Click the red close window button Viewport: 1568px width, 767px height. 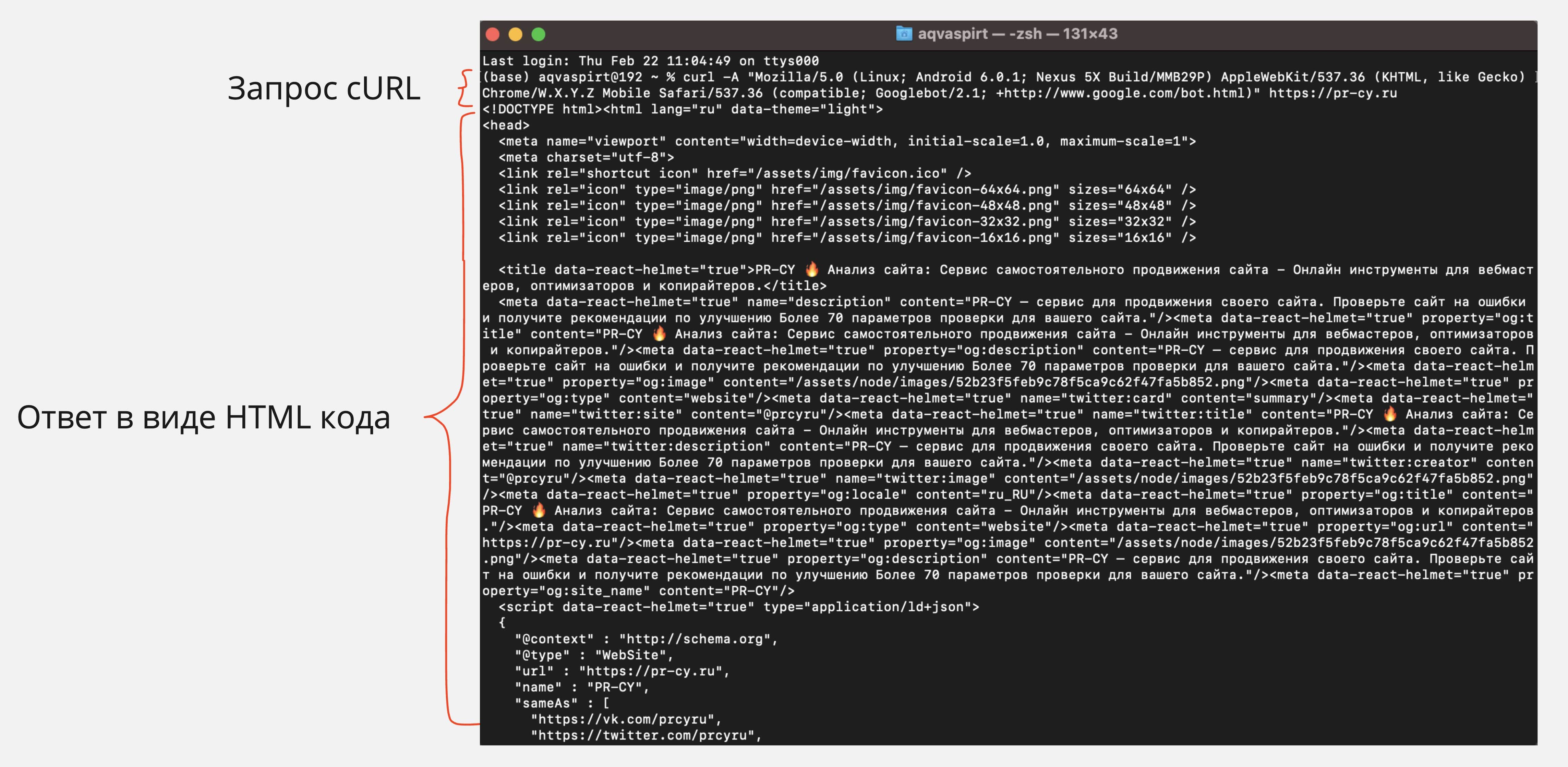[493, 35]
